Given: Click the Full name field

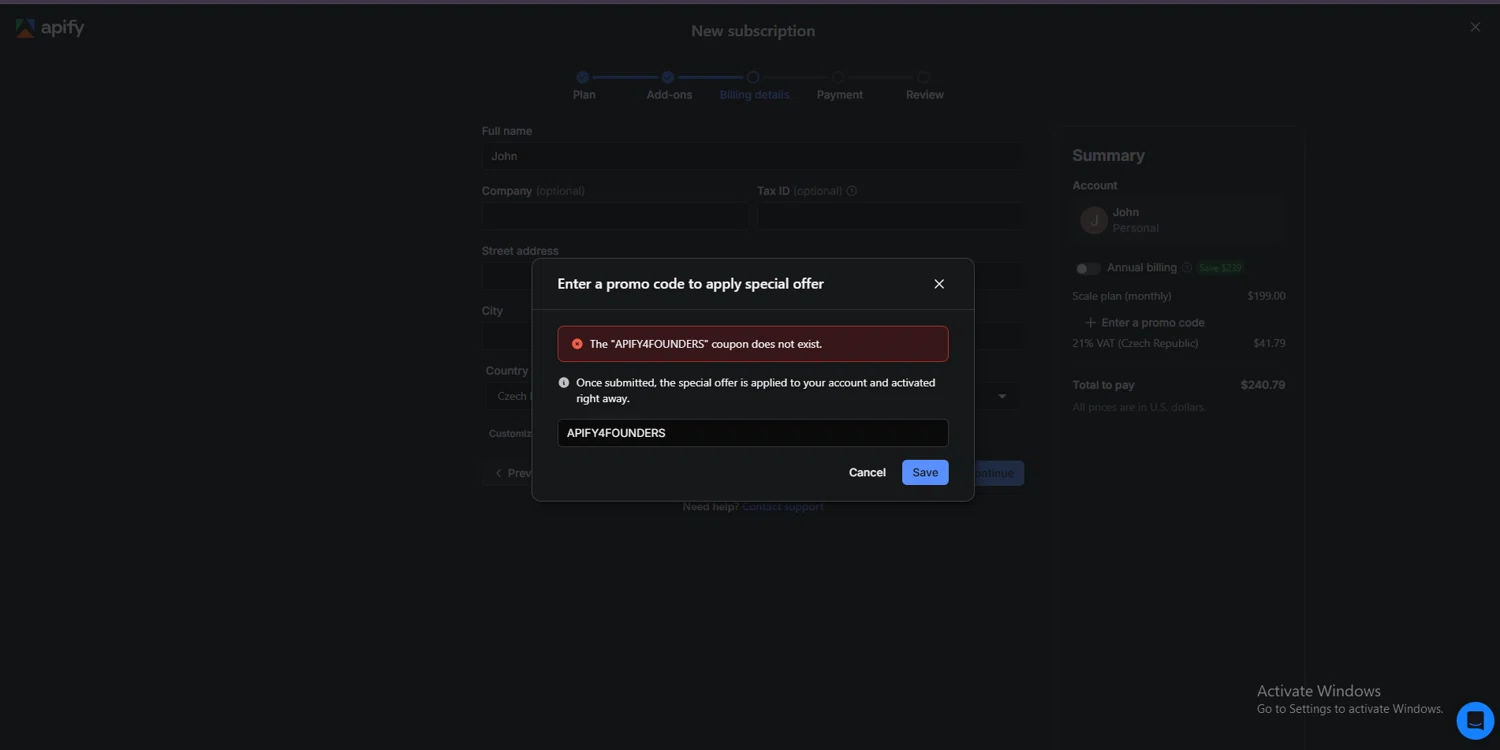Looking at the screenshot, I should (752, 156).
